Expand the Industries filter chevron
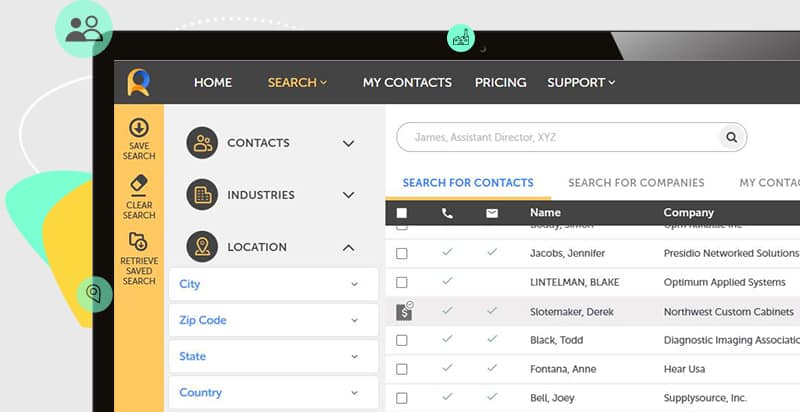Image resolution: width=800 pixels, height=412 pixels. [348, 195]
